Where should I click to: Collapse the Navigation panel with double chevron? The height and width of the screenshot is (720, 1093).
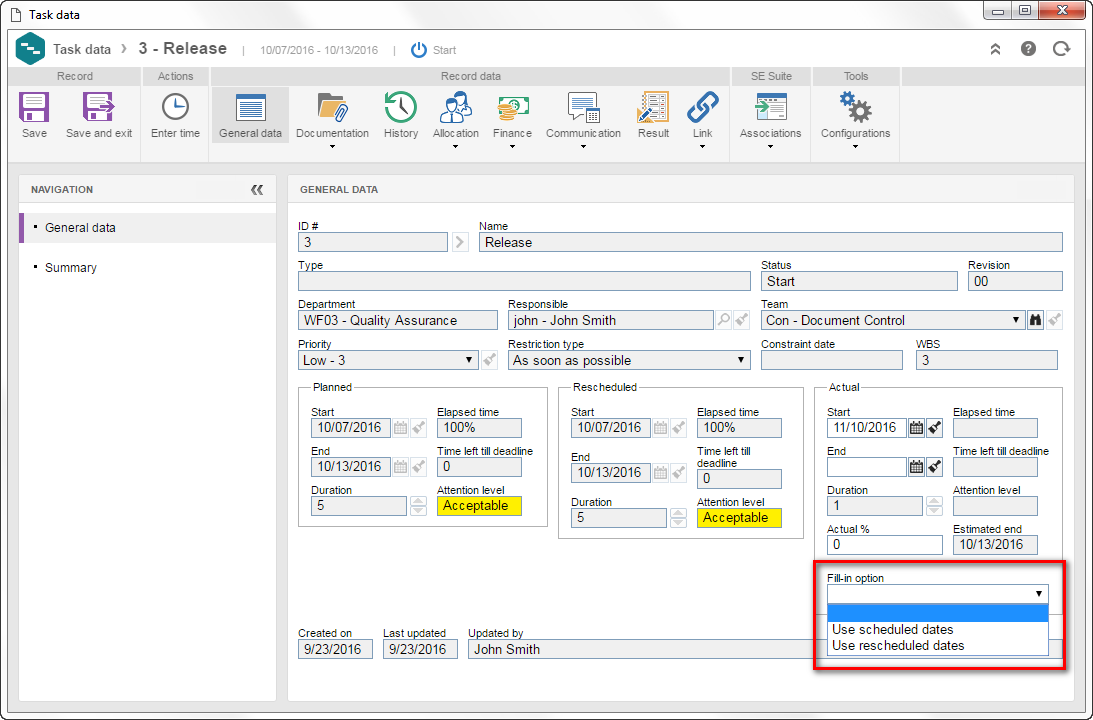click(x=257, y=190)
